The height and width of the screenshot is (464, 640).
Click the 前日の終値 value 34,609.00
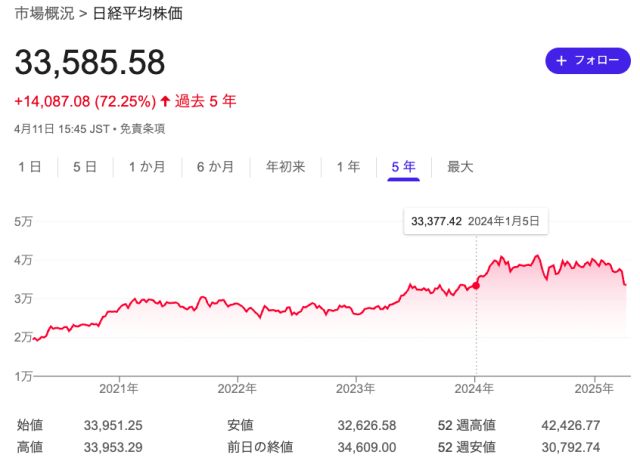367,447
